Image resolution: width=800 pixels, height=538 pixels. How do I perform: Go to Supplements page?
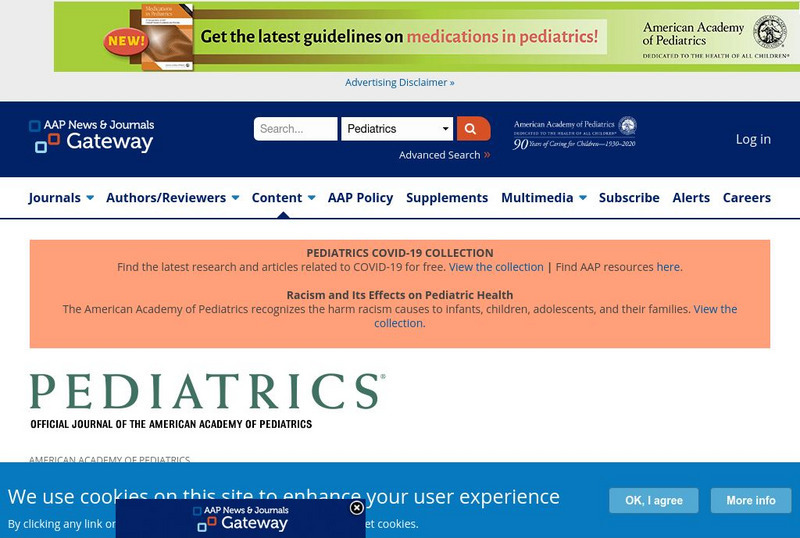[447, 198]
